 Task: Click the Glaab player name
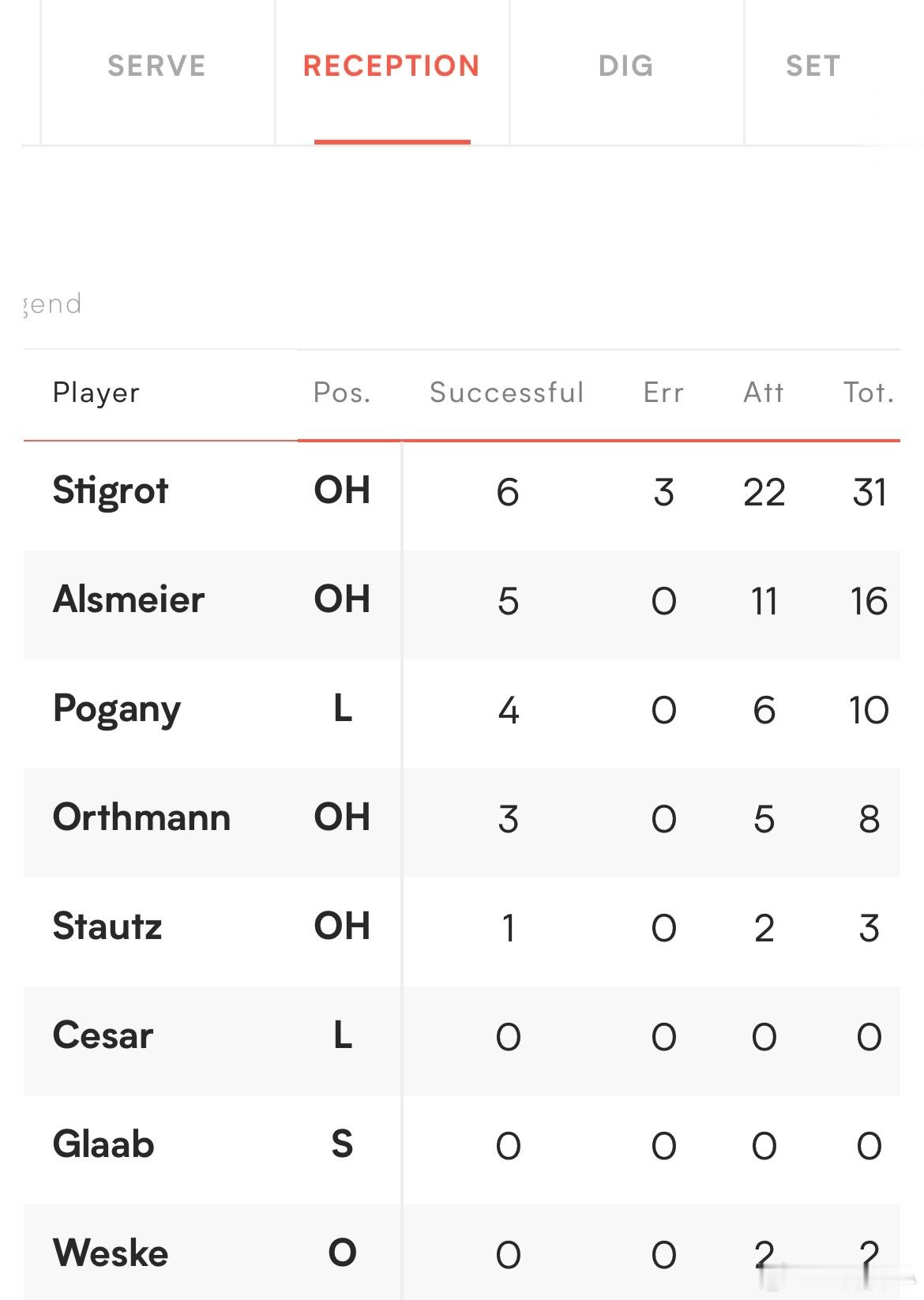click(x=103, y=1144)
